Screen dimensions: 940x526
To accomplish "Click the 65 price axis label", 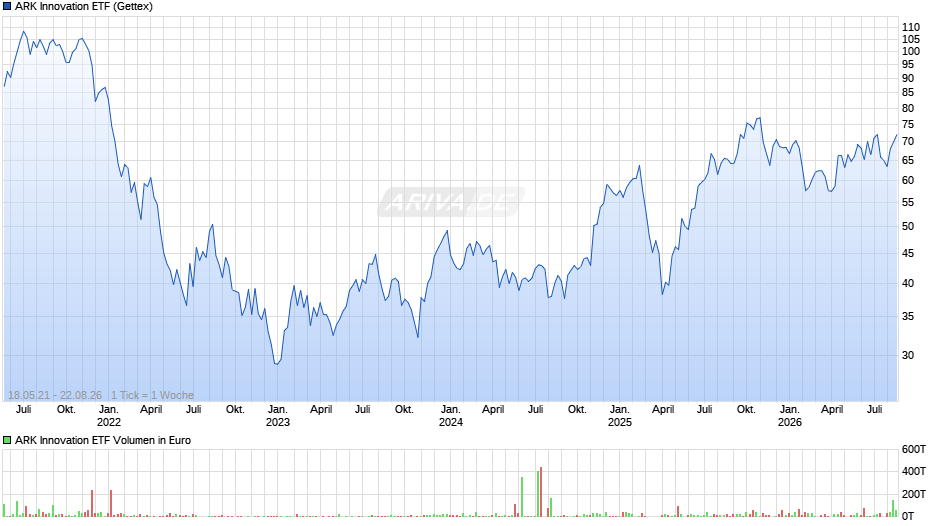I will tap(908, 160).
